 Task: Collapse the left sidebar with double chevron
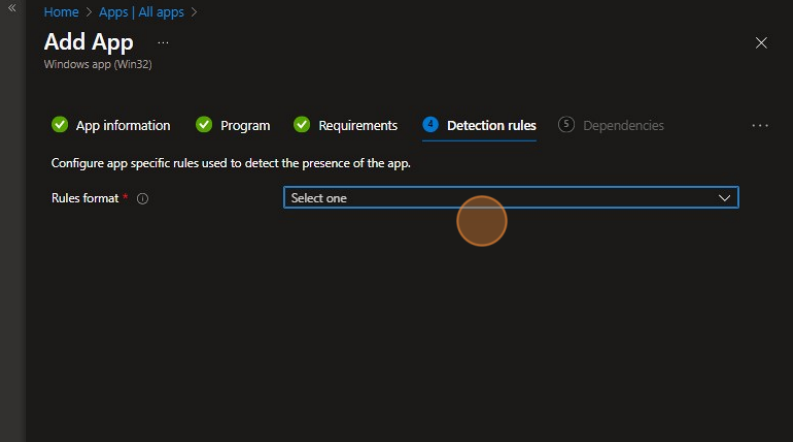click(x=12, y=8)
